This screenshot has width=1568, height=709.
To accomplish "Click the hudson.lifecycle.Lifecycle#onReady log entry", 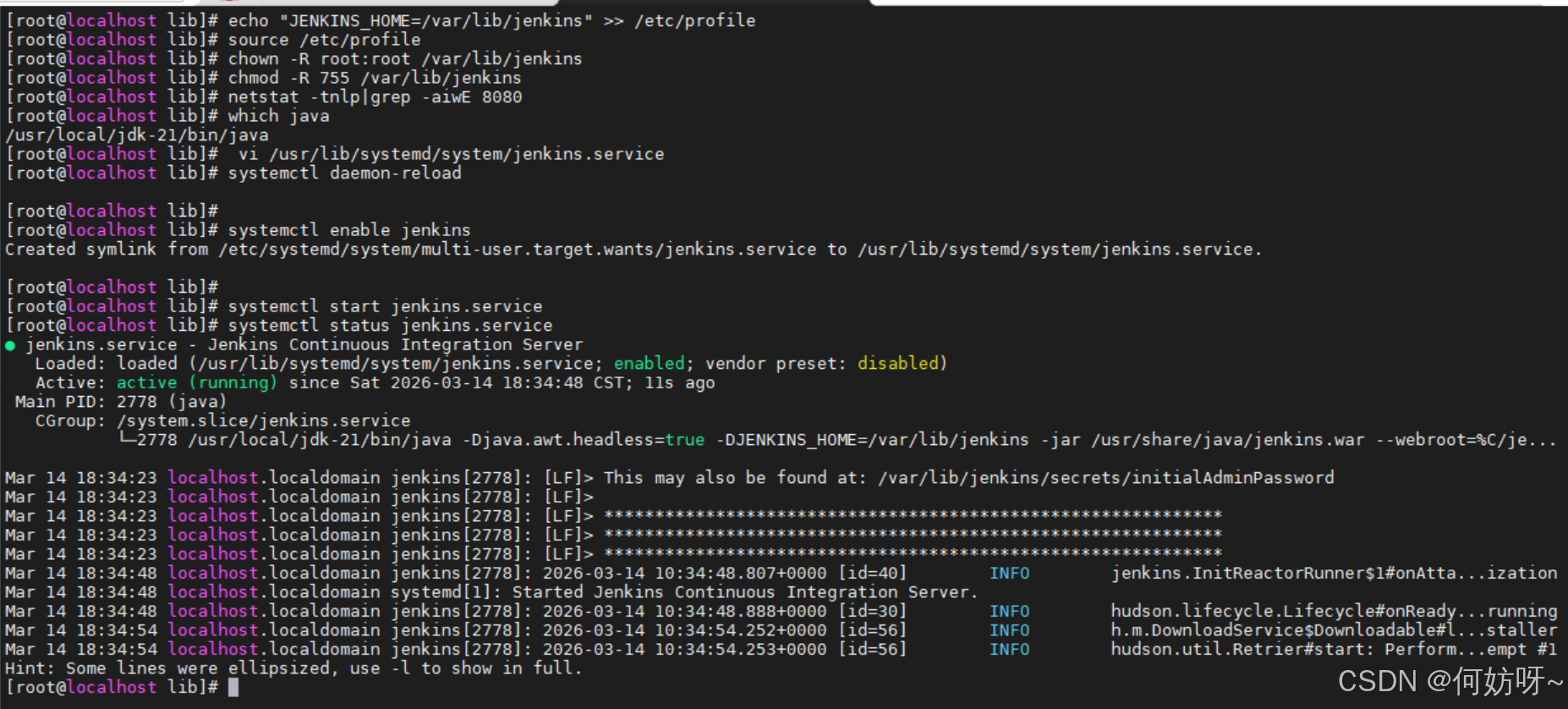I will pos(781,611).
